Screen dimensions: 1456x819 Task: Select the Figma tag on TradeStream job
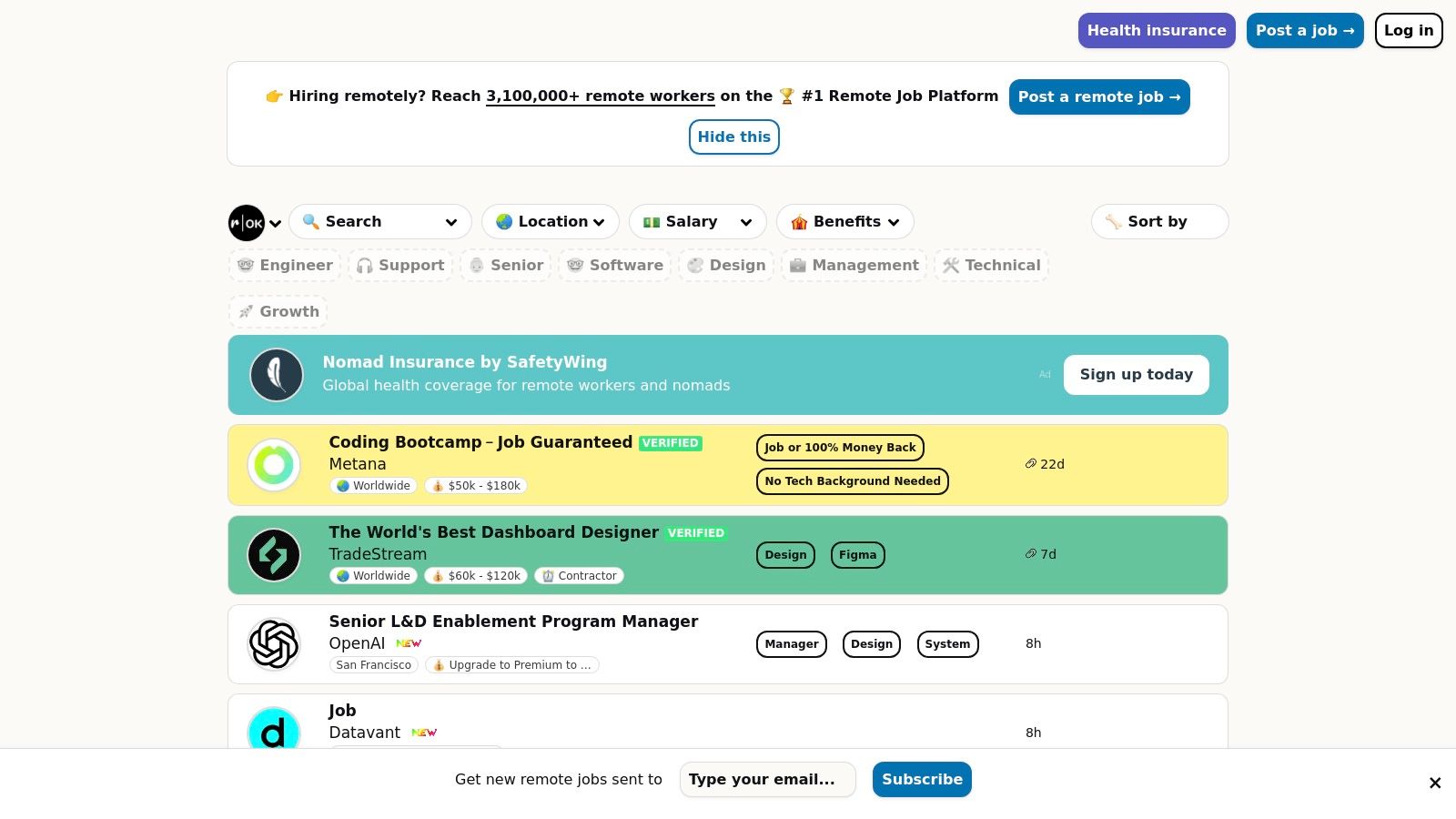click(857, 555)
